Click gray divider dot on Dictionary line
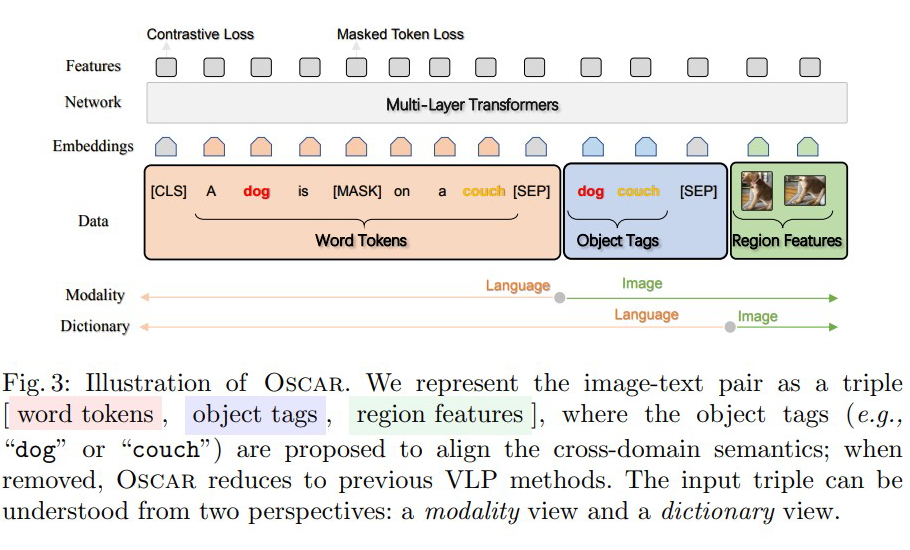910x550 pixels. (730, 327)
